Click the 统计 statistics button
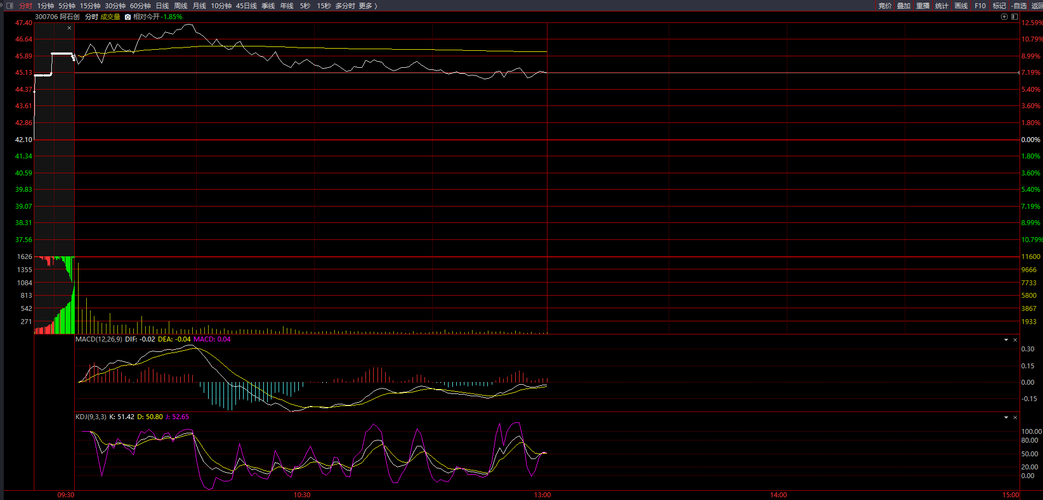1043x500 pixels. [942, 5]
